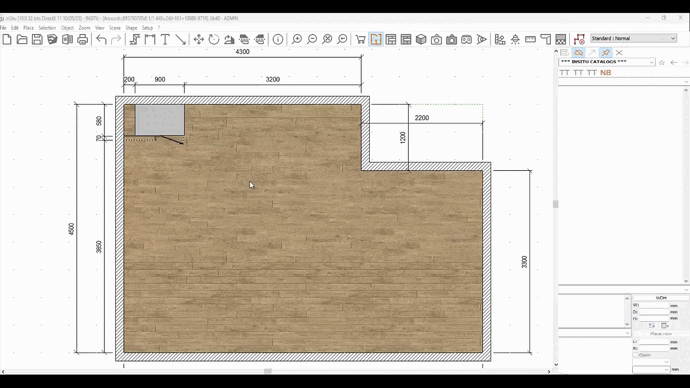Close the catalog panel with the X
Screen dimensions: 690x388
coord(619,52)
